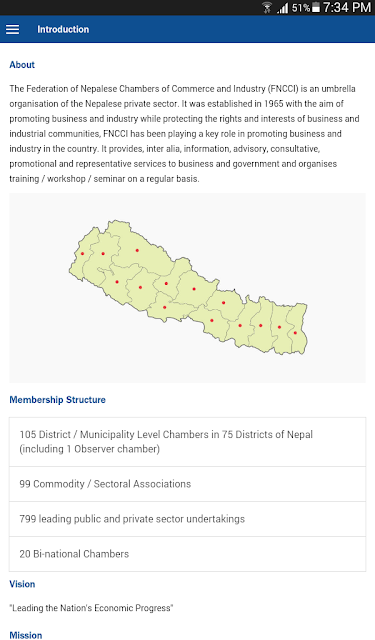
Task: Open the 99 Commodity / Sectoral Associations row
Action: tap(187, 484)
